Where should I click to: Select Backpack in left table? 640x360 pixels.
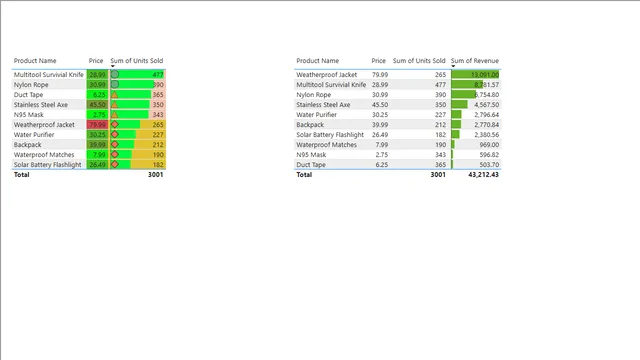(x=27, y=144)
